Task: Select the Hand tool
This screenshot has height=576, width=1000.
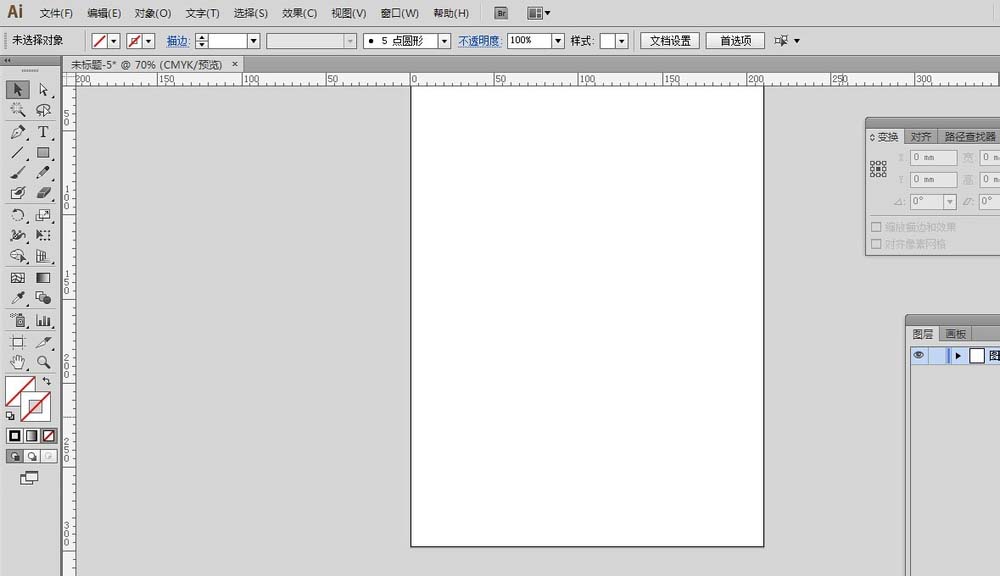Action: tap(18, 362)
